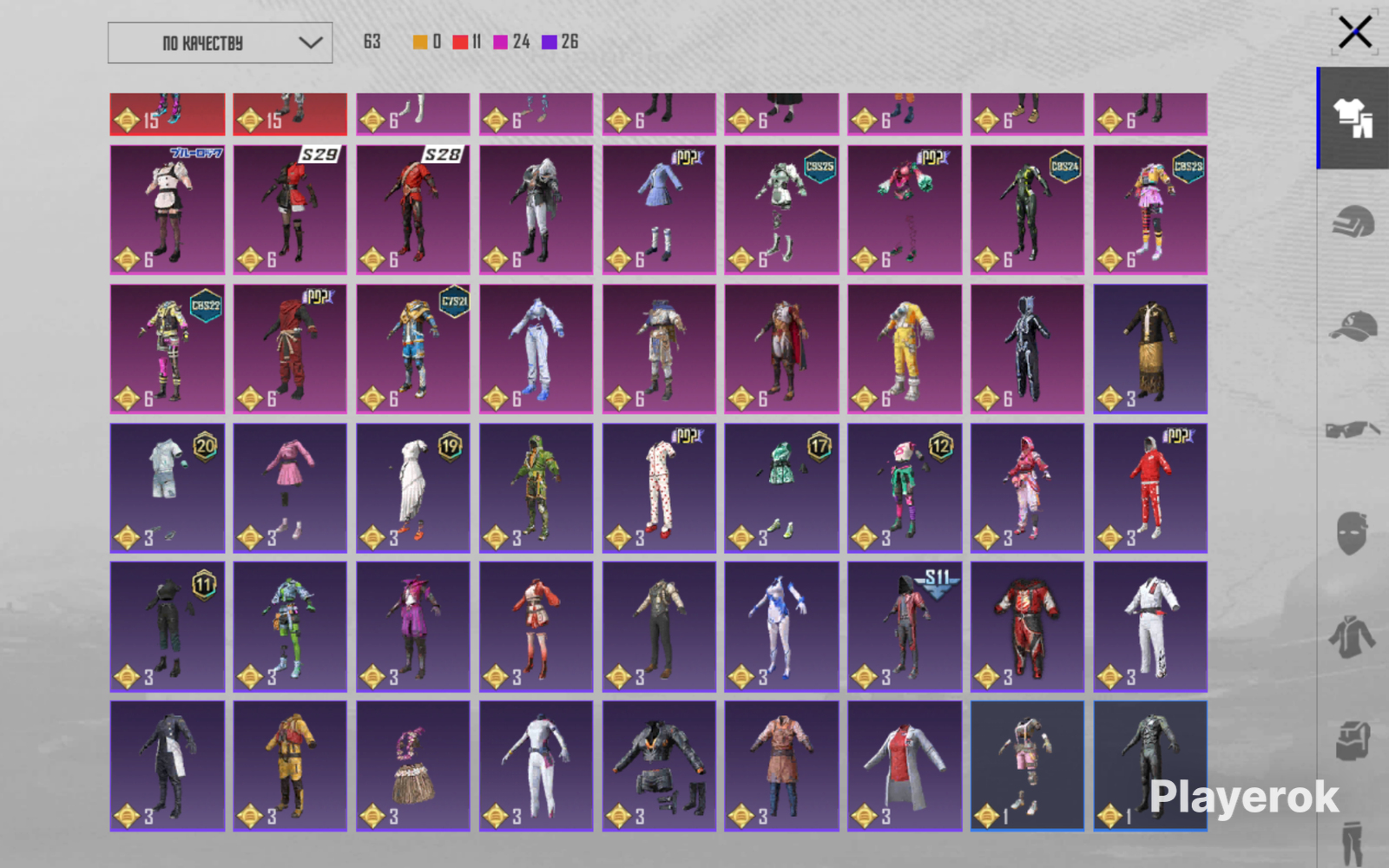Select the black jacket gold skirt outfit
Image resolution: width=1389 pixels, height=868 pixels.
tap(1150, 349)
